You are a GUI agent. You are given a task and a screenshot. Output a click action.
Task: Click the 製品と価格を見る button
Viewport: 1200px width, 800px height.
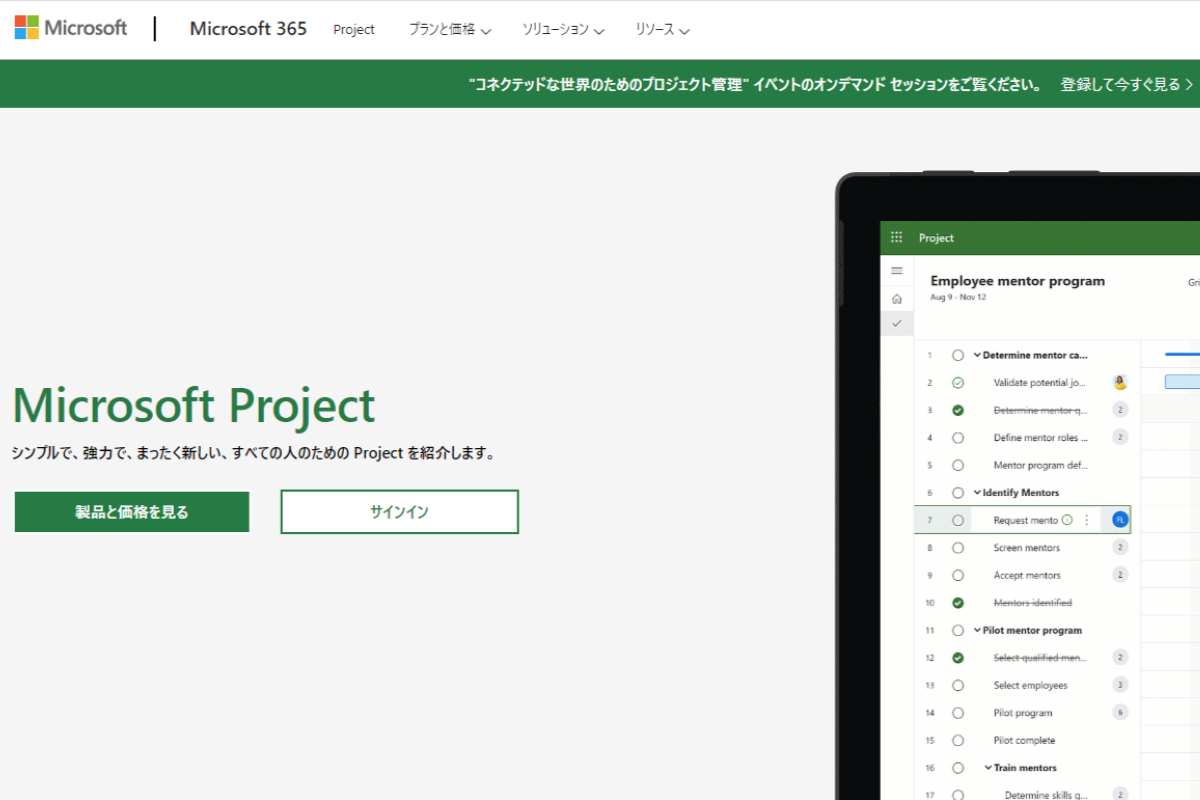point(131,511)
